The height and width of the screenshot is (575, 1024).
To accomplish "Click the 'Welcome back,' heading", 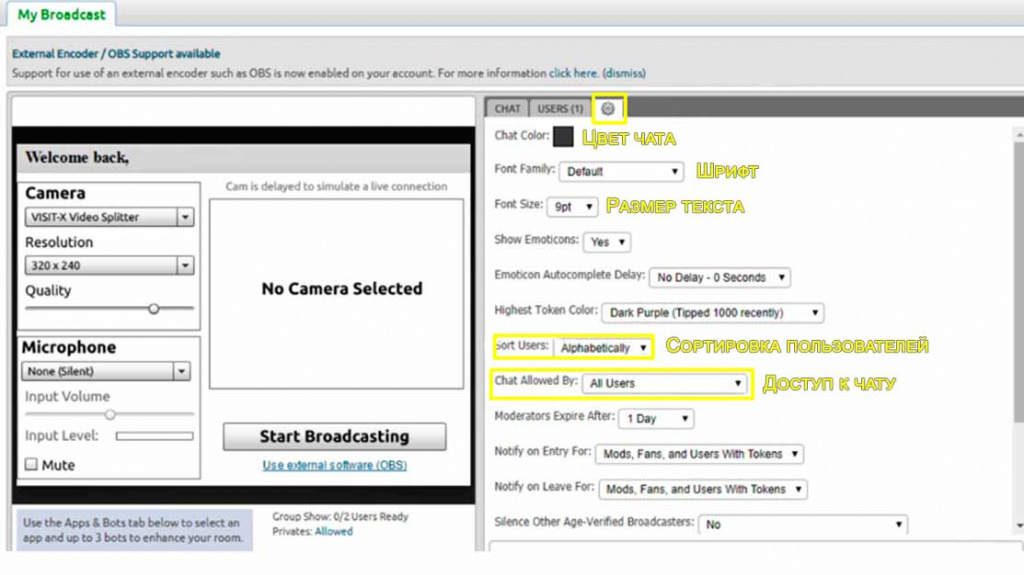I will 77,157.
